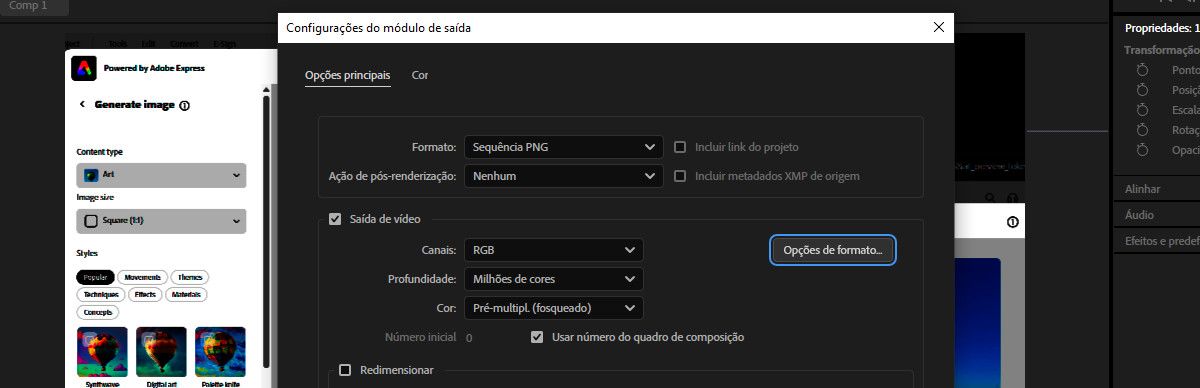Screen dimensions: 1200x388
Task: Expand the Efeitos e predefinições panel
Action: [x=1156, y=240]
